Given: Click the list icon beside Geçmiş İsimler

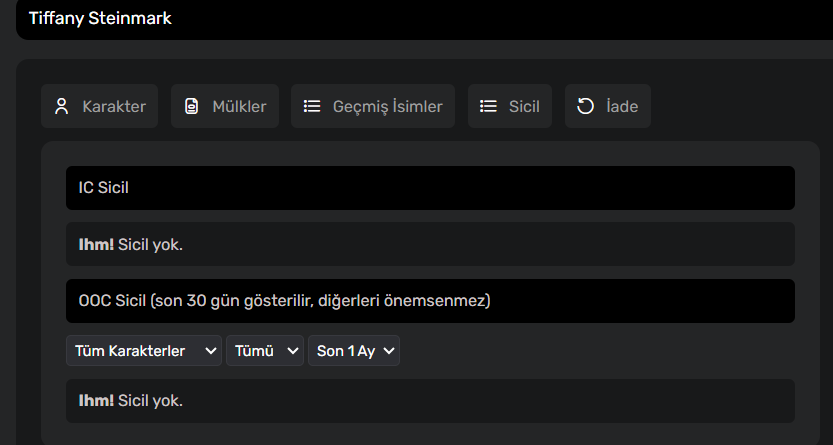Looking at the screenshot, I should [x=312, y=106].
